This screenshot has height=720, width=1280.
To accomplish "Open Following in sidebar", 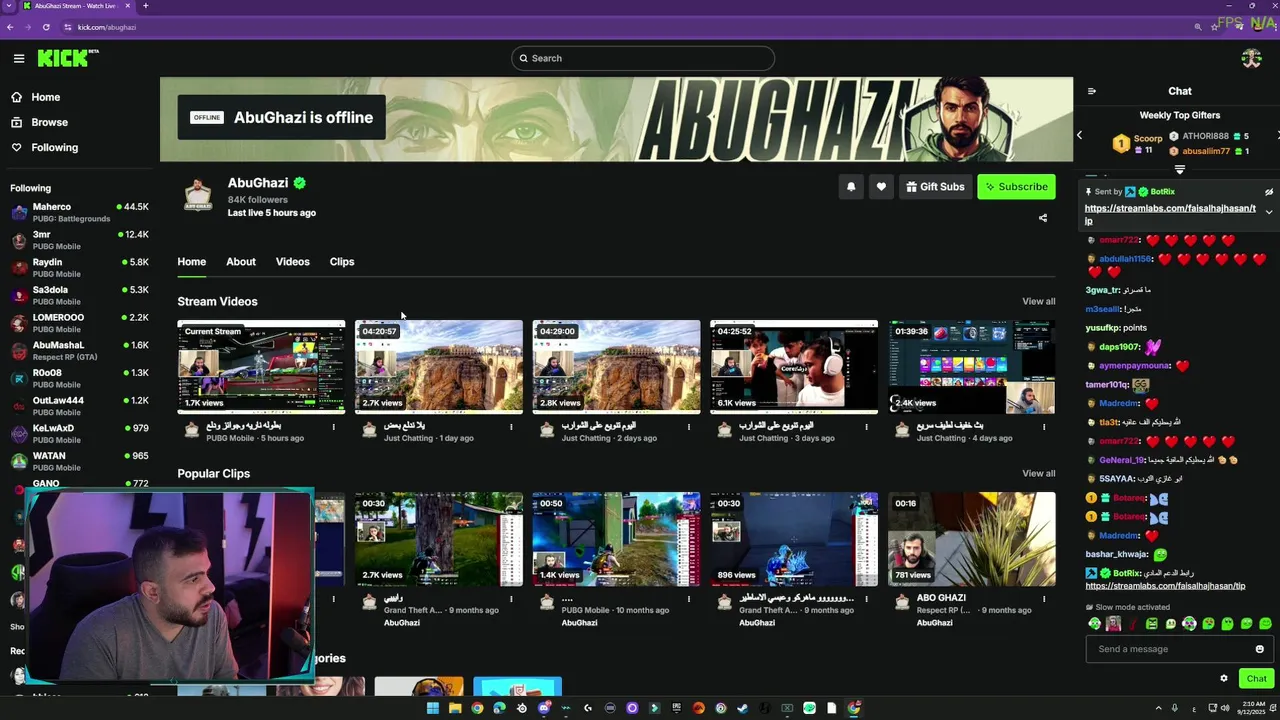I will pyautogui.click(x=45, y=147).
